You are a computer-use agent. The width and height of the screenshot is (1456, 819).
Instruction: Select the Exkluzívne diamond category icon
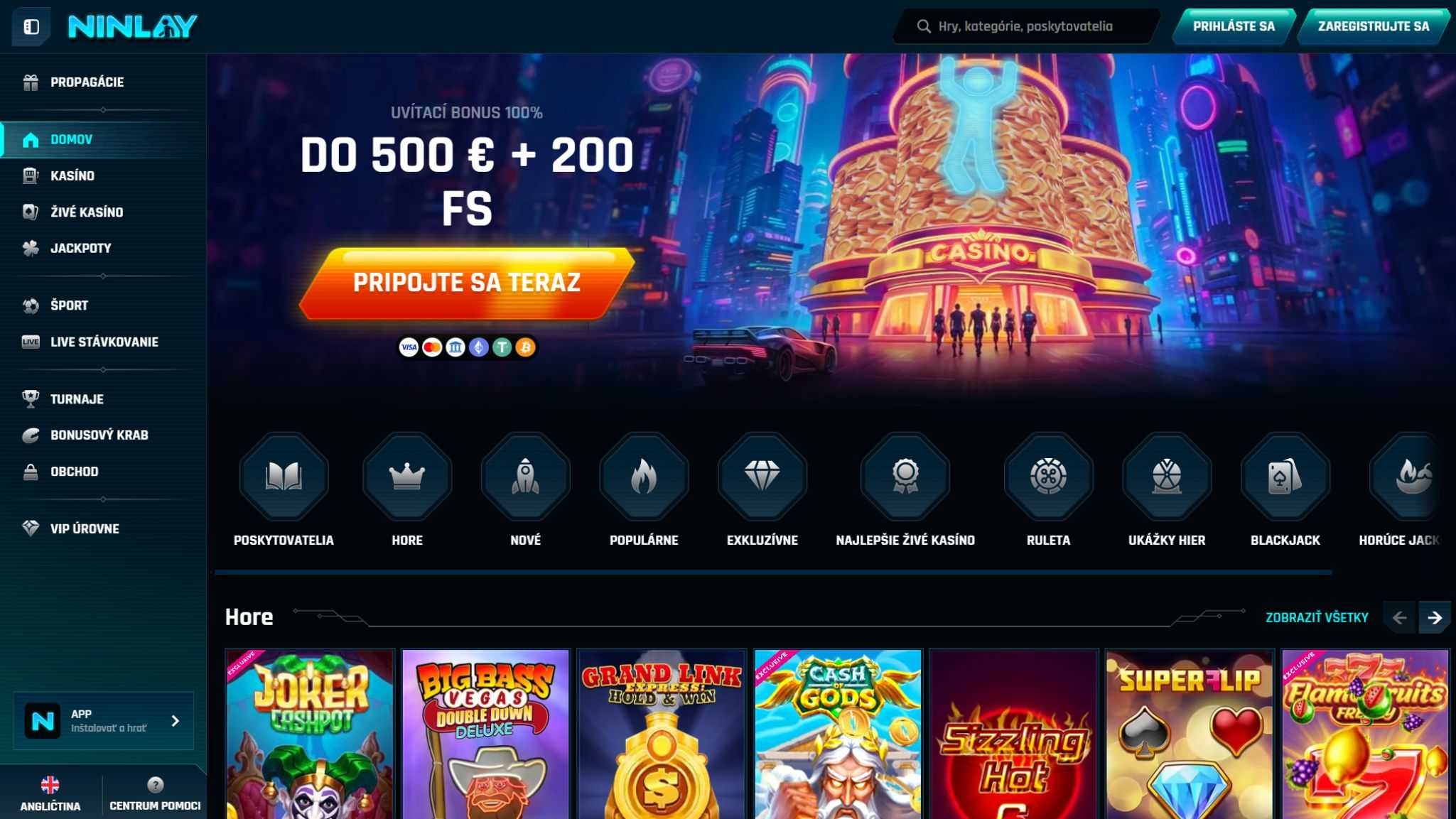(x=762, y=476)
